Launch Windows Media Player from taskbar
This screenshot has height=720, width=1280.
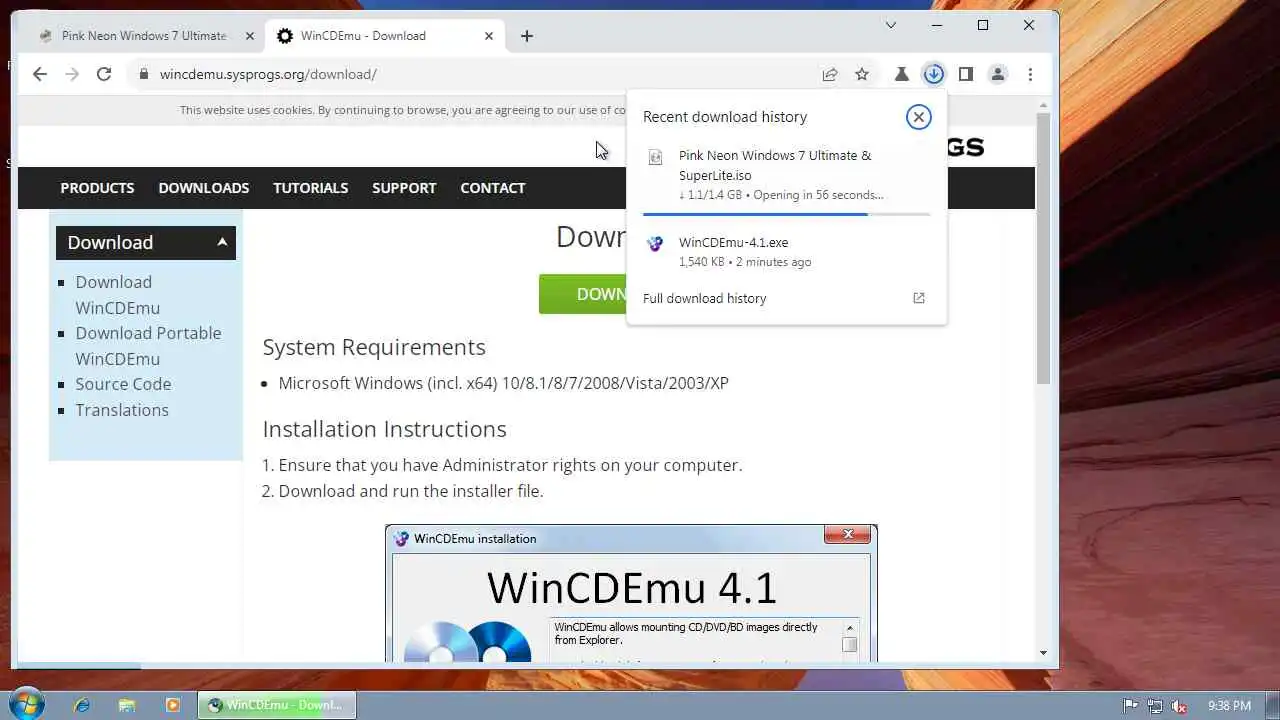[x=172, y=705]
